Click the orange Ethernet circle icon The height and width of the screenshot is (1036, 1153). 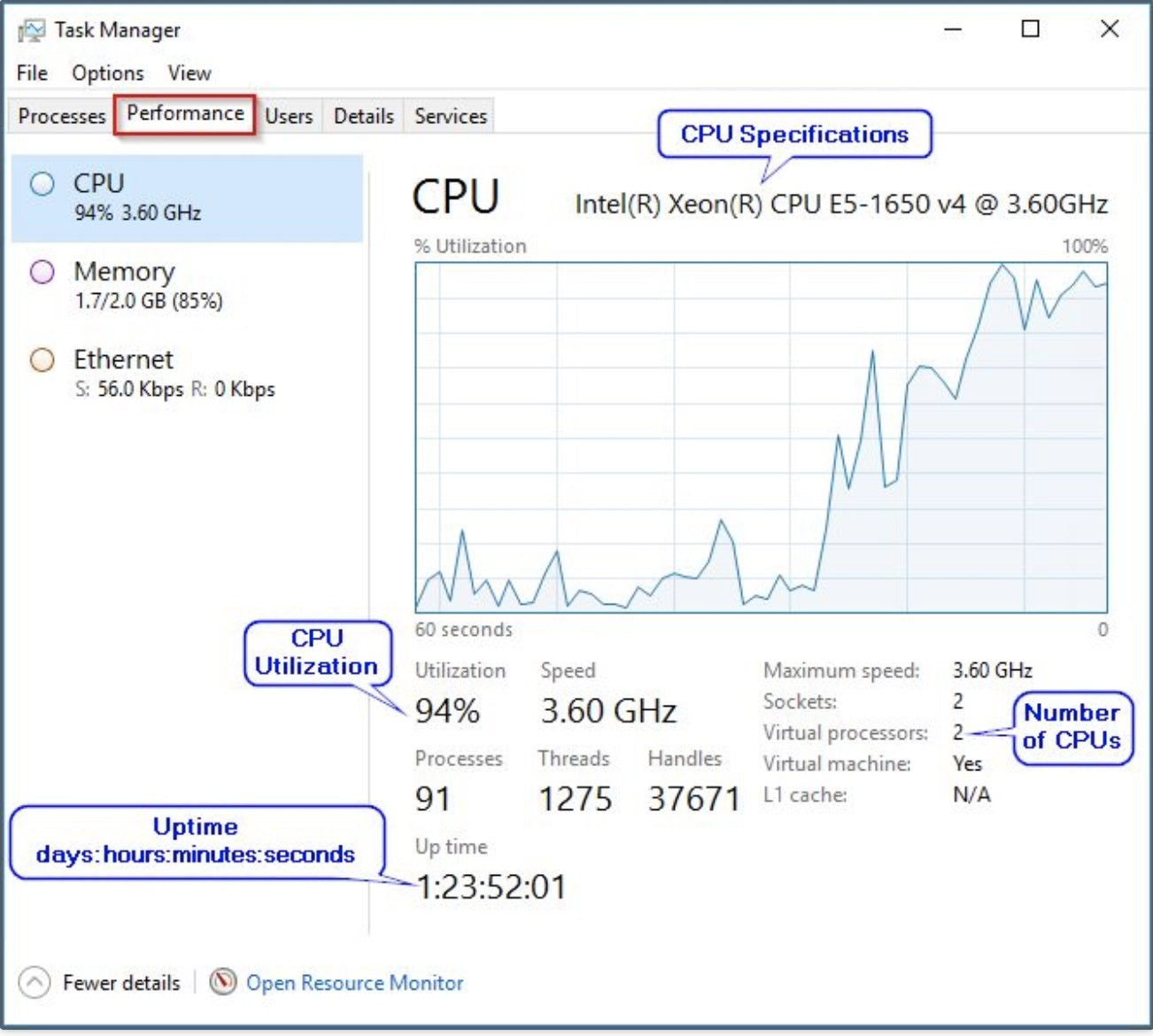tap(43, 360)
